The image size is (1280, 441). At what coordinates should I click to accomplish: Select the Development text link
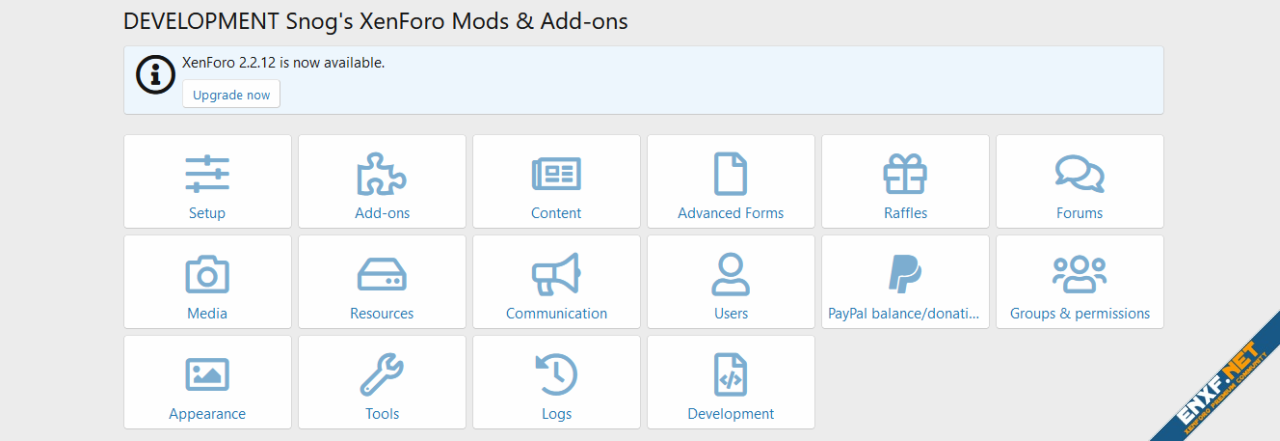[730, 413]
